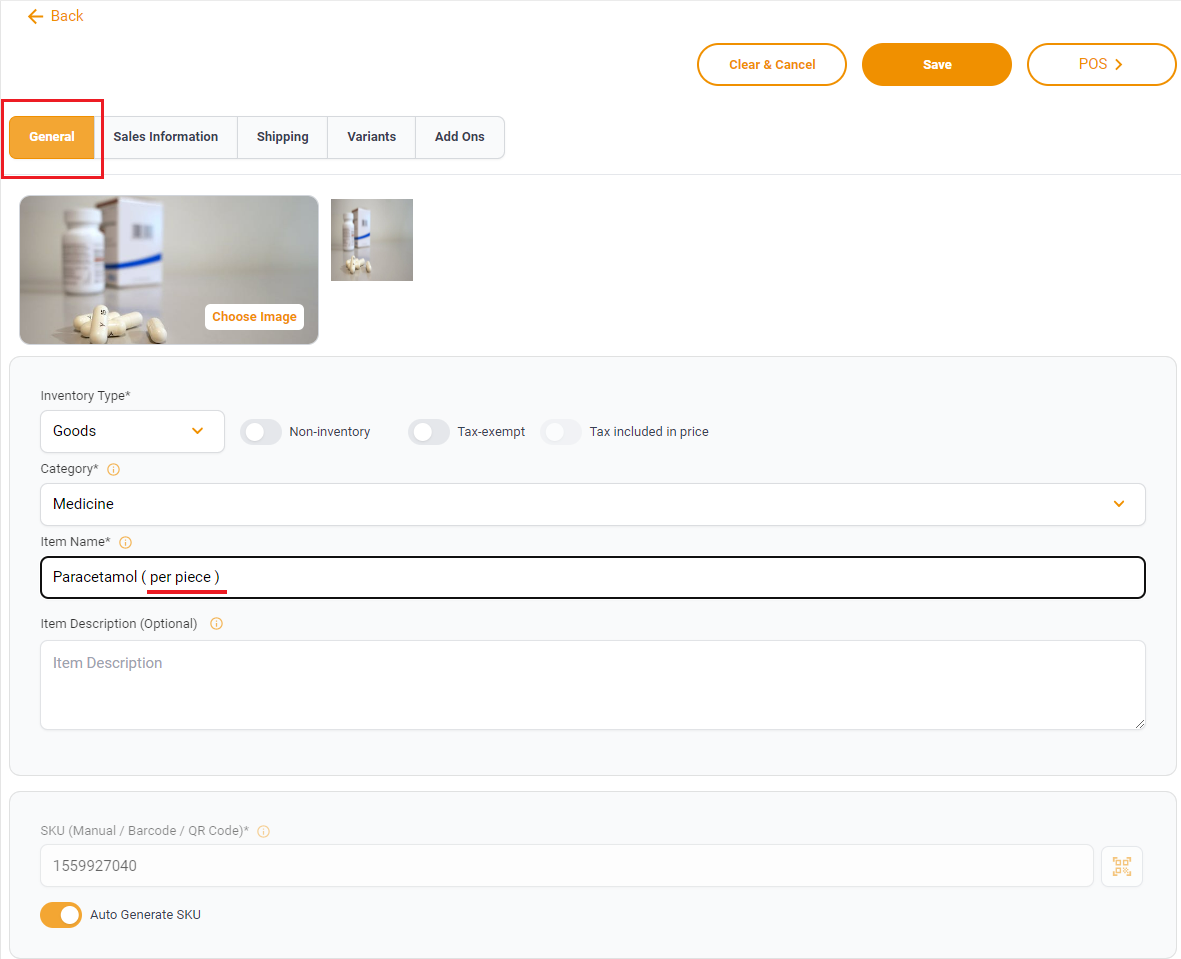Turn off Auto Generate SKU toggle
The width and height of the screenshot is (1181, 959).
coord(61,915)
